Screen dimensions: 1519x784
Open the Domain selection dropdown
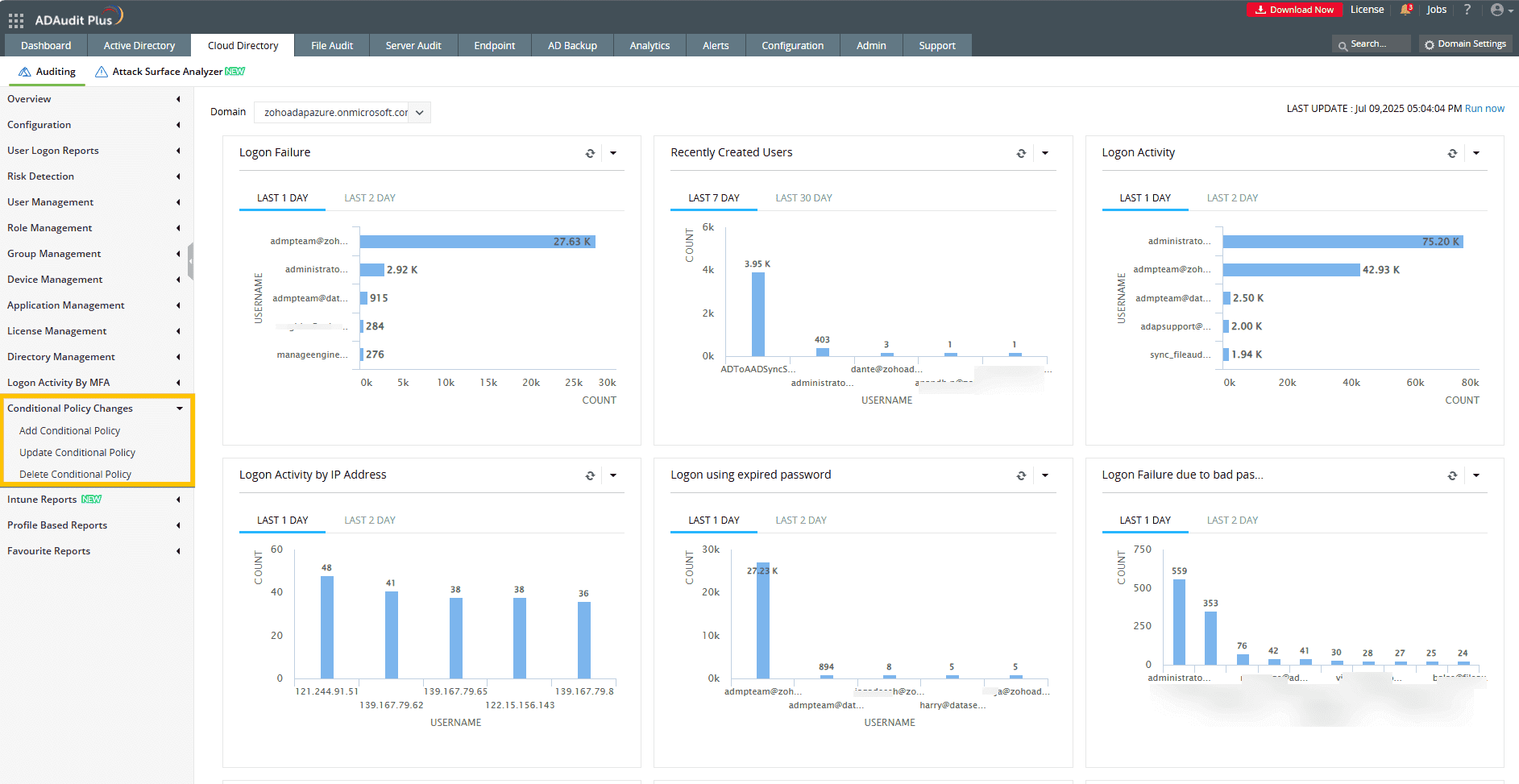tap(419, 112)
